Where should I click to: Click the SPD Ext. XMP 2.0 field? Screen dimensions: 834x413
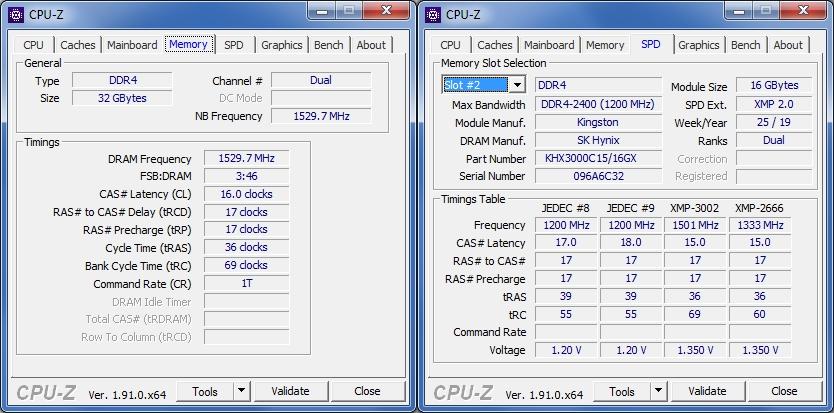[774, 104]
